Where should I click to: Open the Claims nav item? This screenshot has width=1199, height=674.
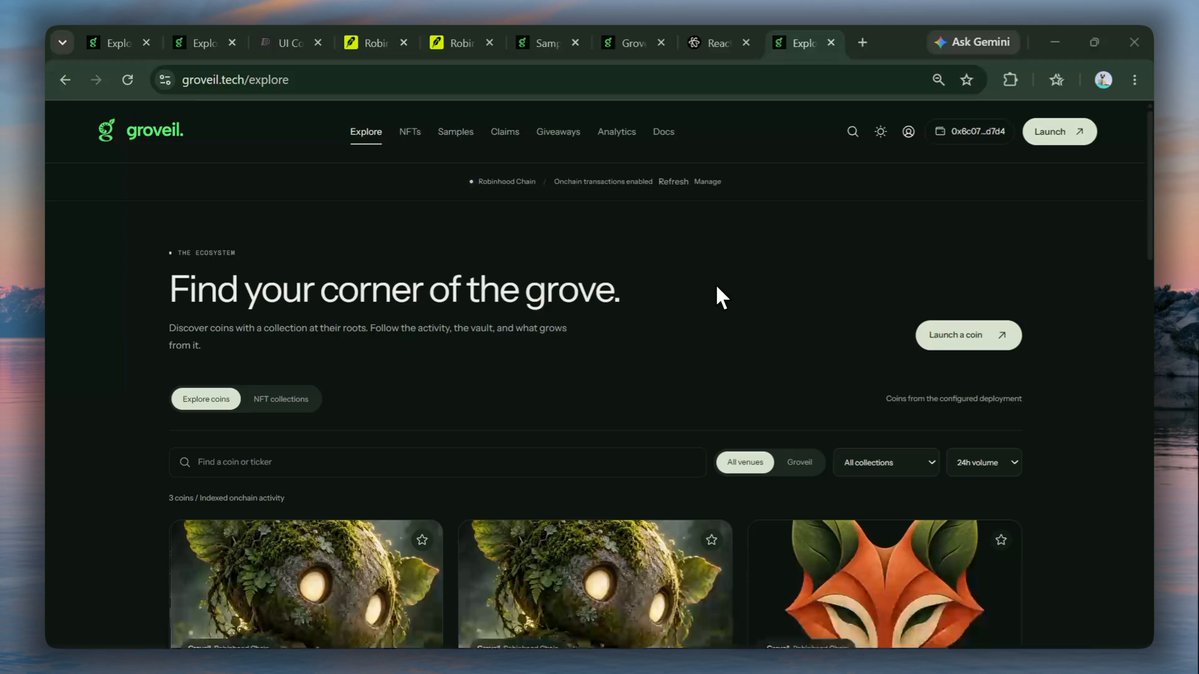(x=505, y=132)
